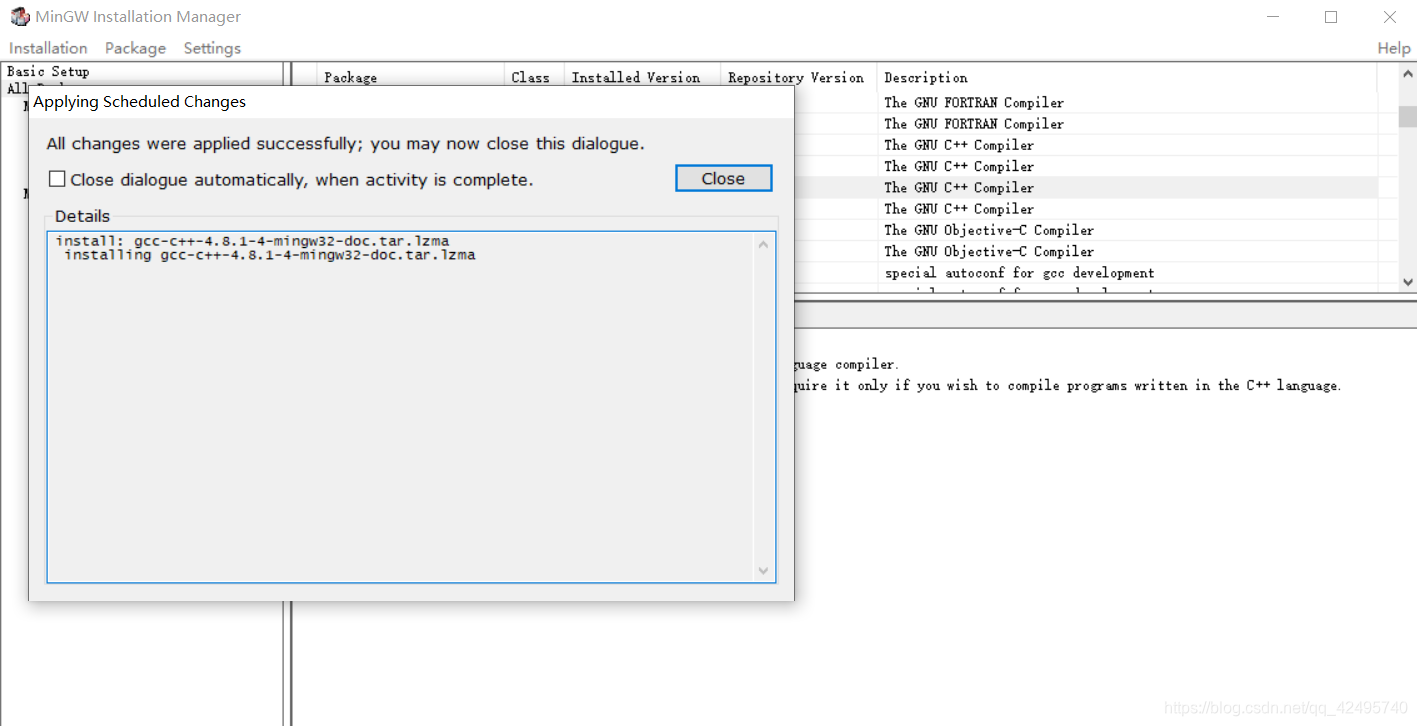Click the MinGW app icon in the title bar
The image size is (1417, 726).
(19, 17)
